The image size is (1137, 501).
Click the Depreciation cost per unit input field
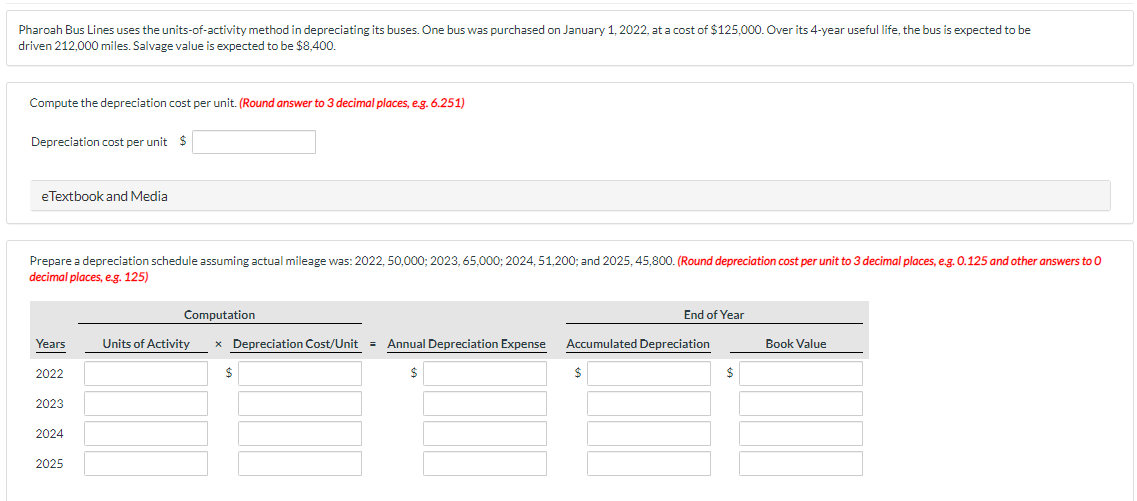[254, 142]
